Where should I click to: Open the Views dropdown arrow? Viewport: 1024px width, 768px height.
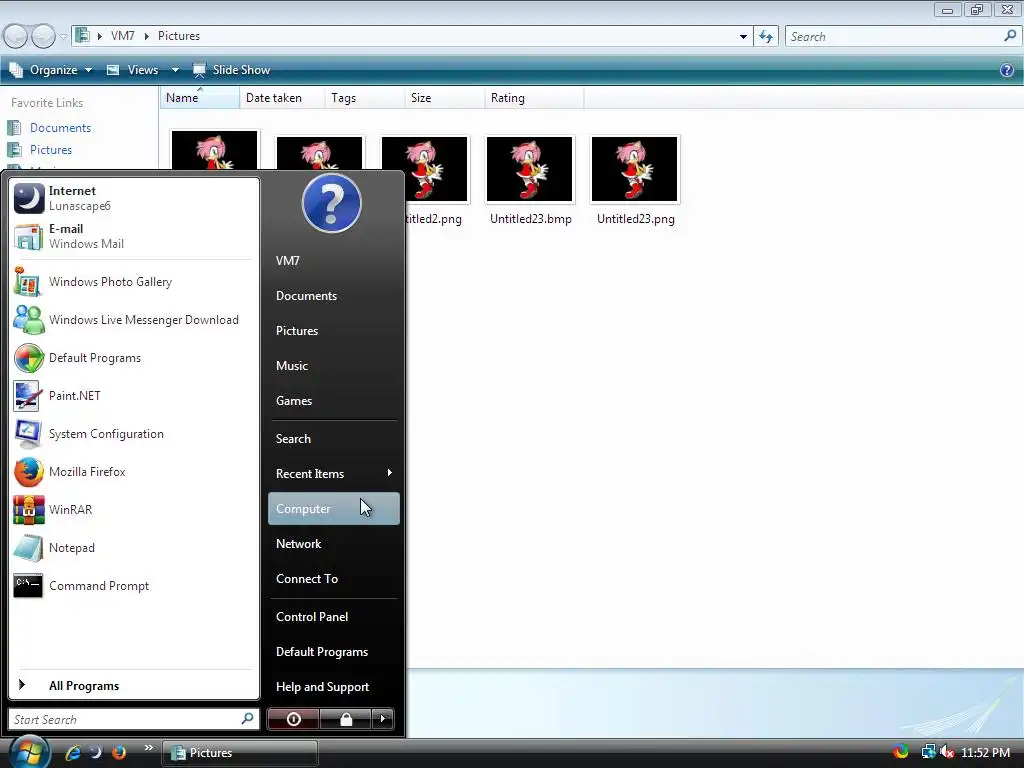[x=175, y=70]
